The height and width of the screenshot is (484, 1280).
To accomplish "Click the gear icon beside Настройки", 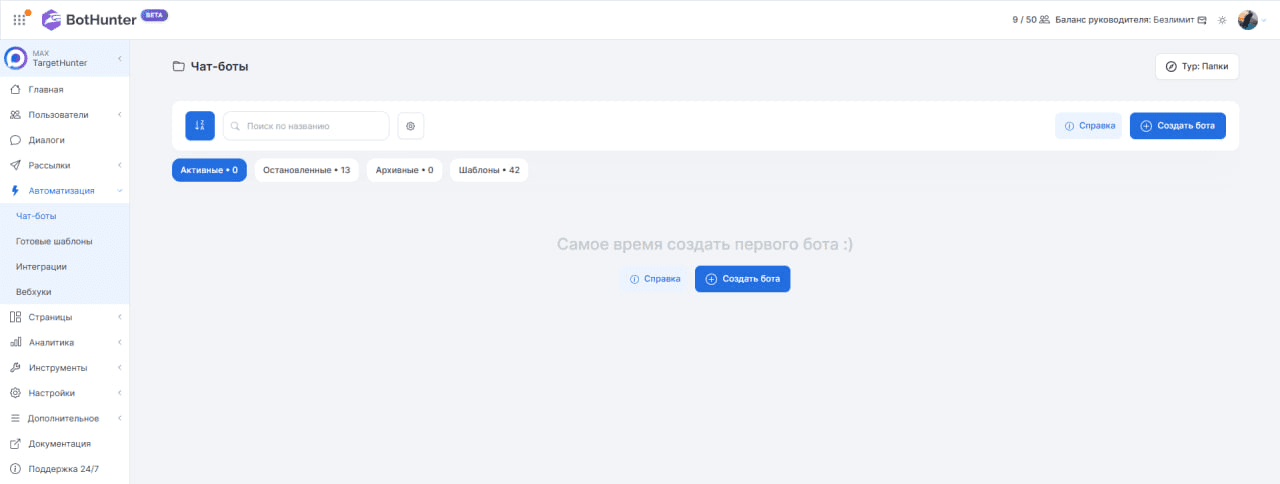I will click(x=15, y=393).
